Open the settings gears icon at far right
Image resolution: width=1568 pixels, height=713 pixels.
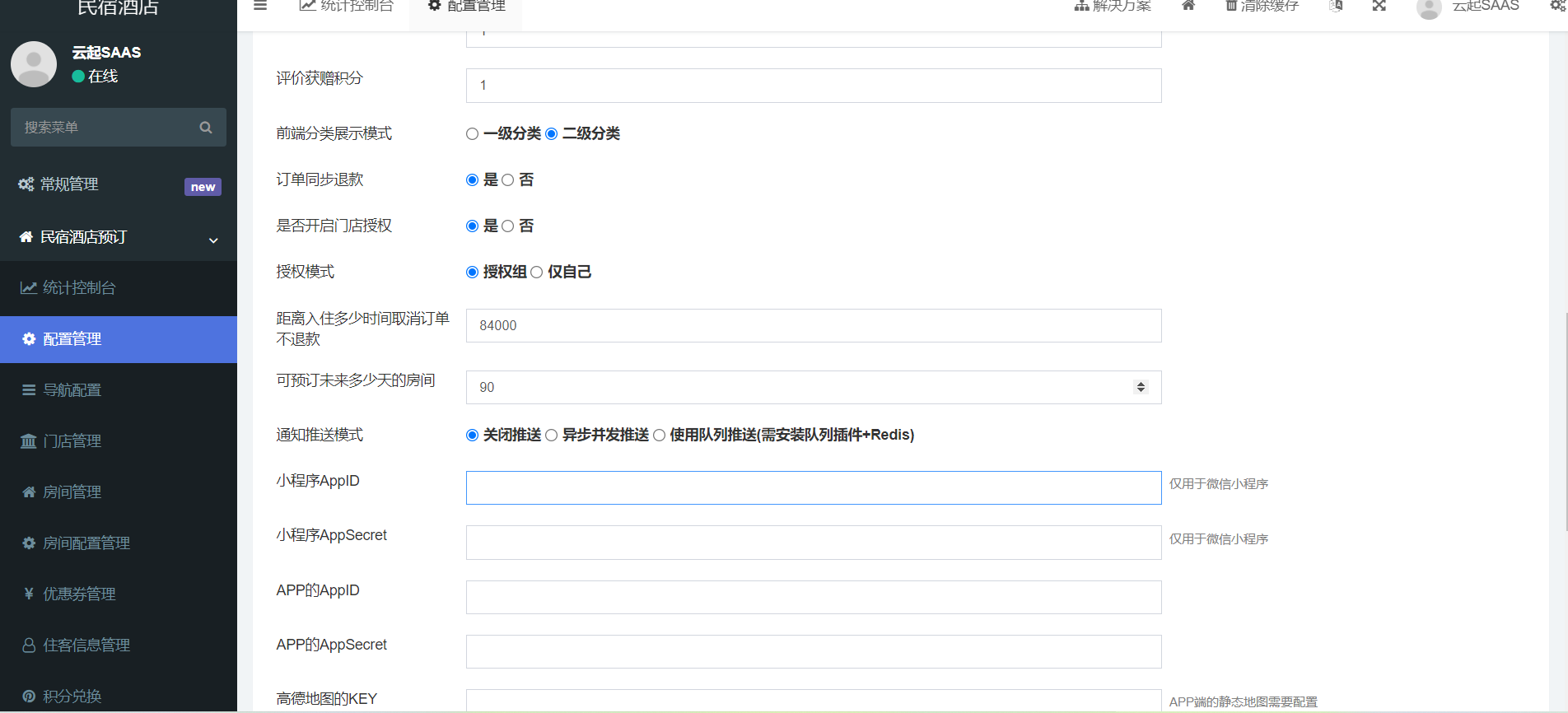coord(1558,5)
